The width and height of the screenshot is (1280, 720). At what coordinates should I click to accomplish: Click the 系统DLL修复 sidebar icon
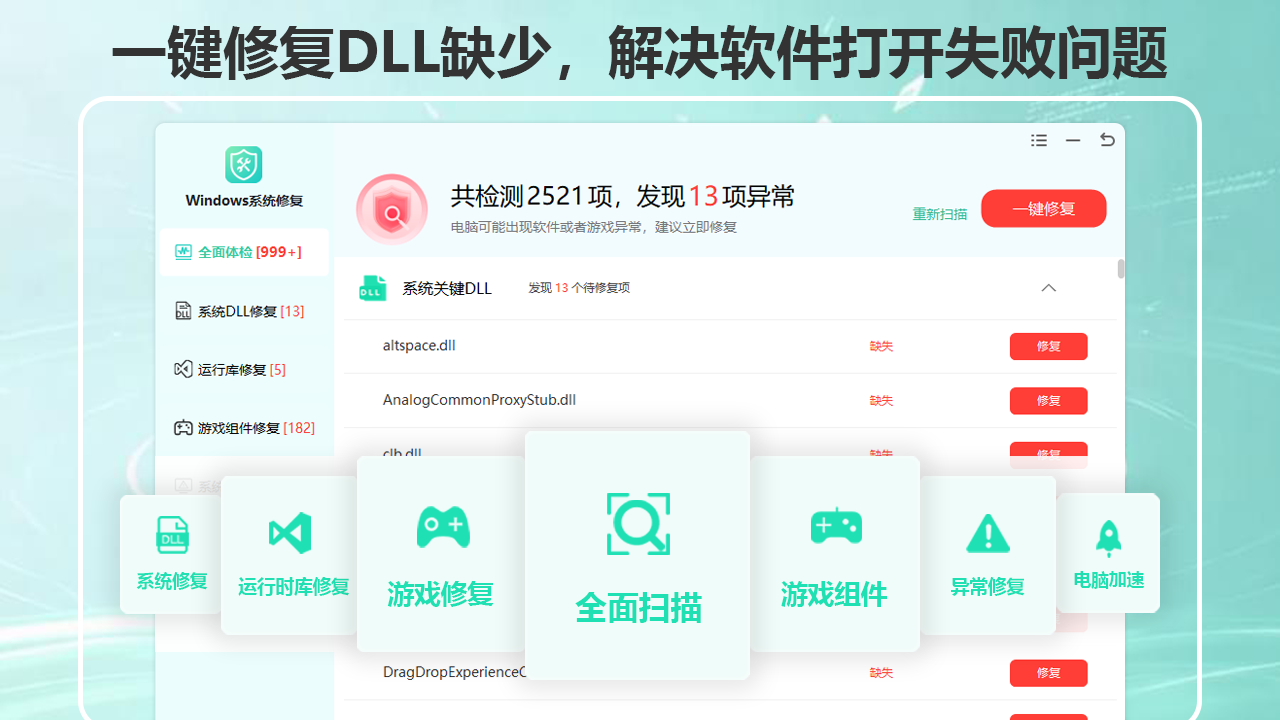pyautogui.click(x=183, y=311)
